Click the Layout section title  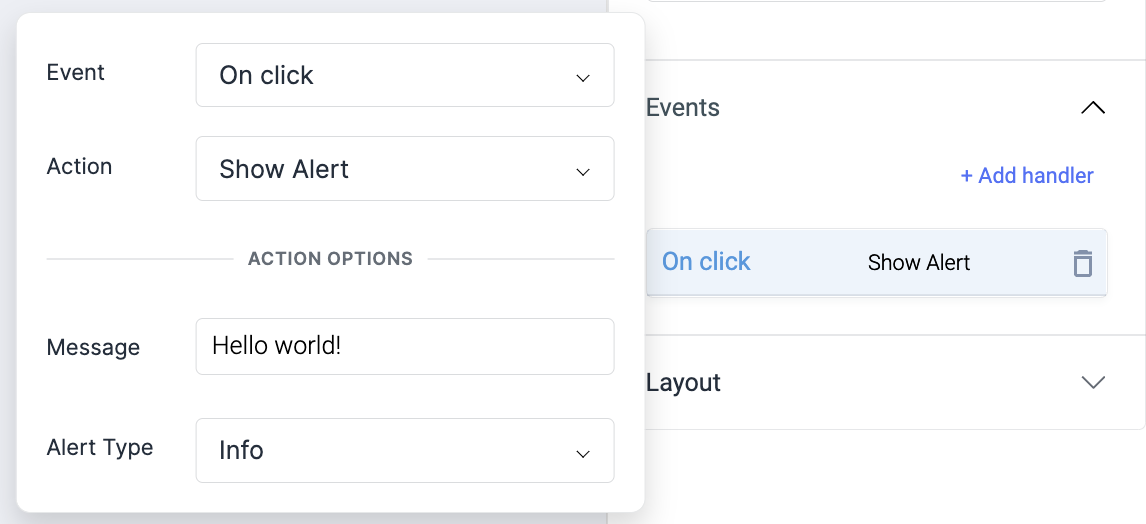click(684, 383)
